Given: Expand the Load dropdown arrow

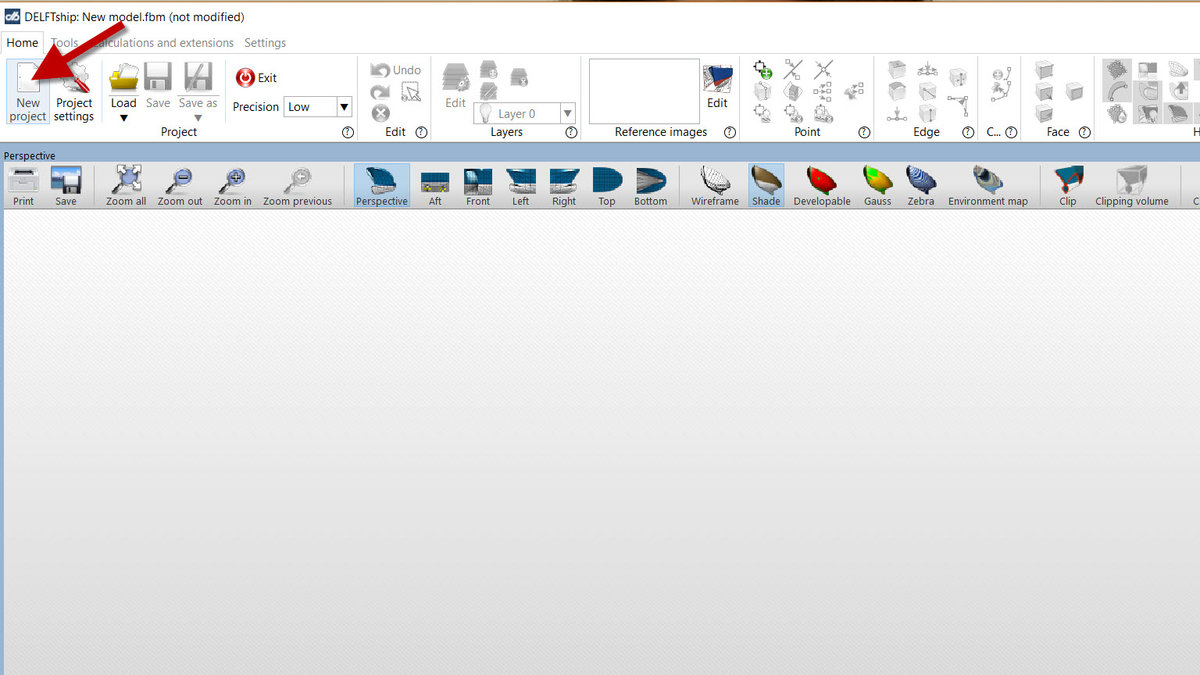Looking at the screenshot, I should (124, 118).
